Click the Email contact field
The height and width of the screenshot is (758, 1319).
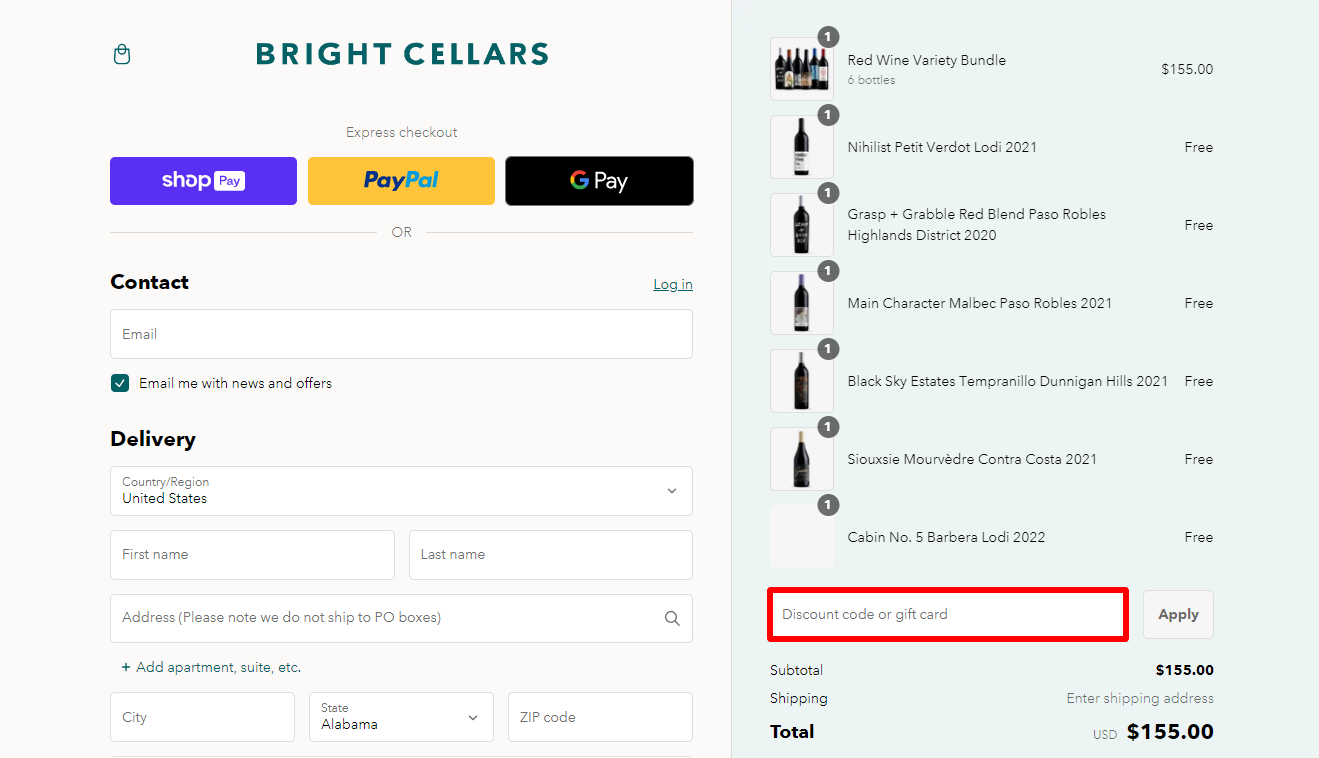(401, 334)
